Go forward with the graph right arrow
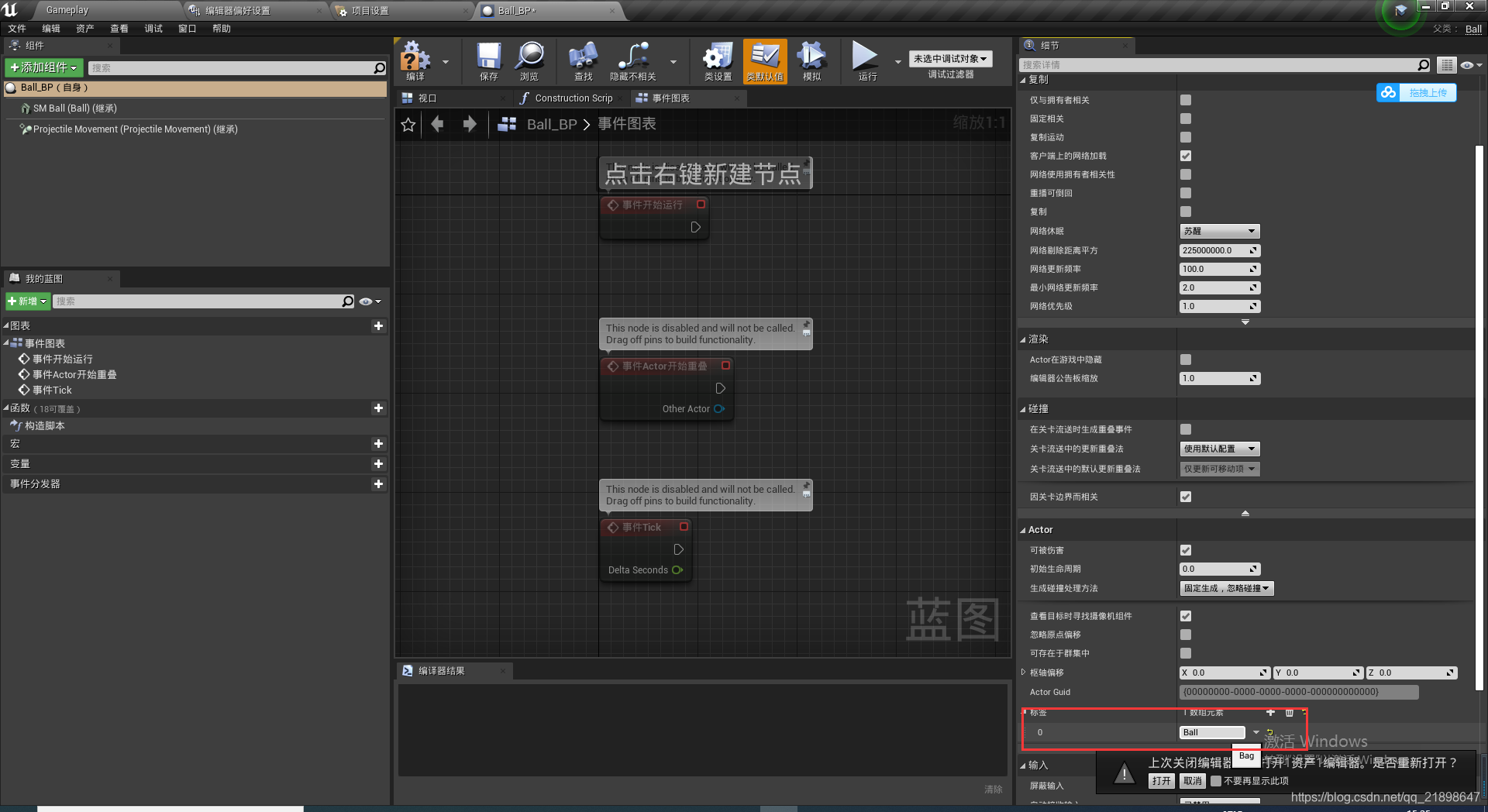 pos(470,124)
